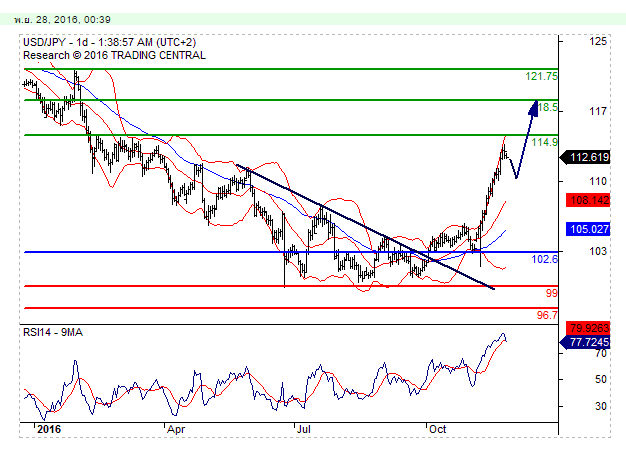Select the 102.6 blue pivot label
Screen dimensions: 626x463
[x=544, y=259]
